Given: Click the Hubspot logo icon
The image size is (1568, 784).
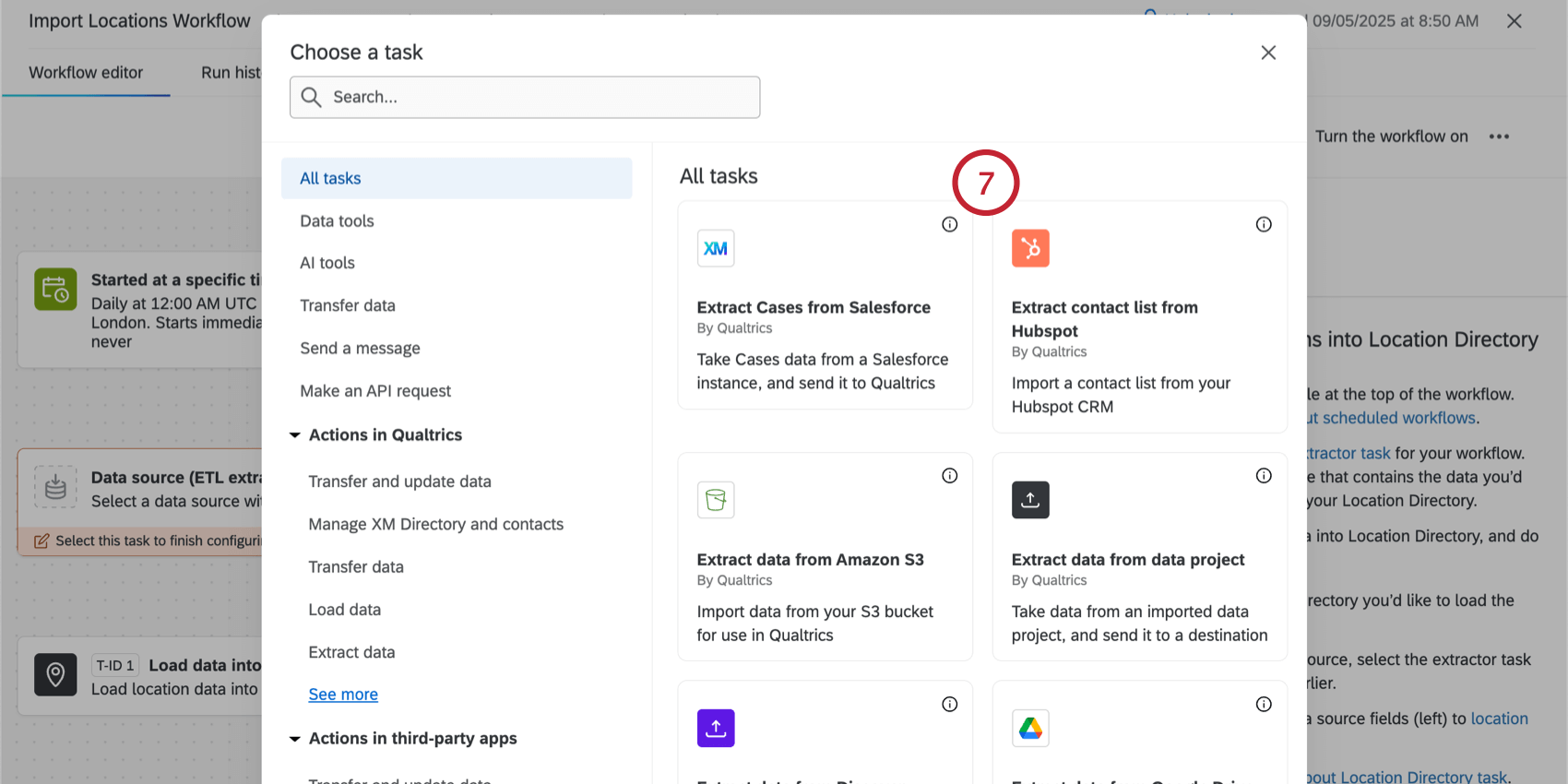Looking at the screenshot, I should coord(1030,248).
